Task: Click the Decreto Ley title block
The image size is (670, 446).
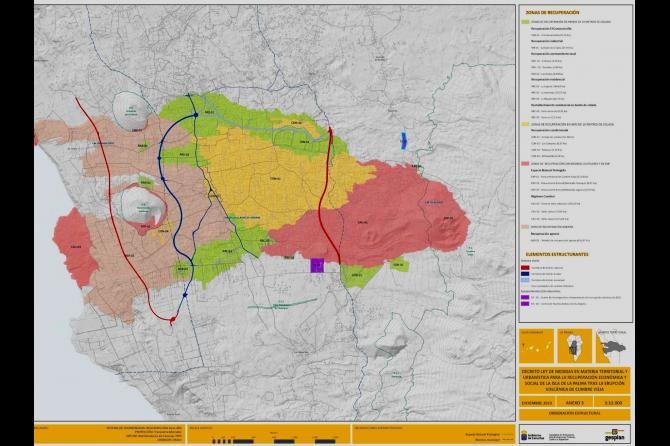Action: pyautogui.click(x=575, y=381)
